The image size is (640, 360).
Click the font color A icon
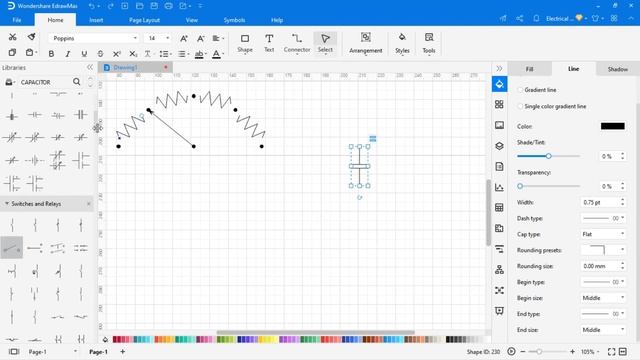pos(216,54)
